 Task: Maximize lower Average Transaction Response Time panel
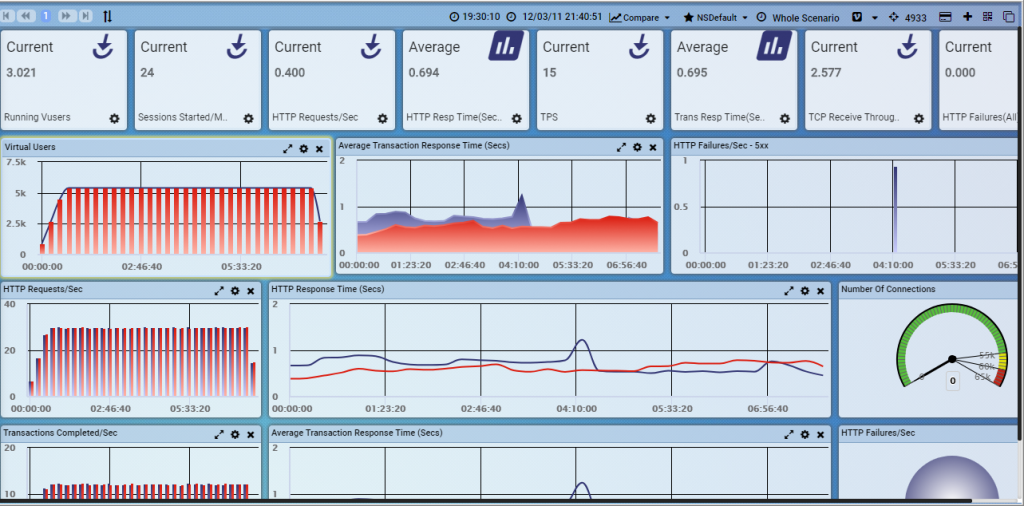pyautogui.click(x=789, y=434)
